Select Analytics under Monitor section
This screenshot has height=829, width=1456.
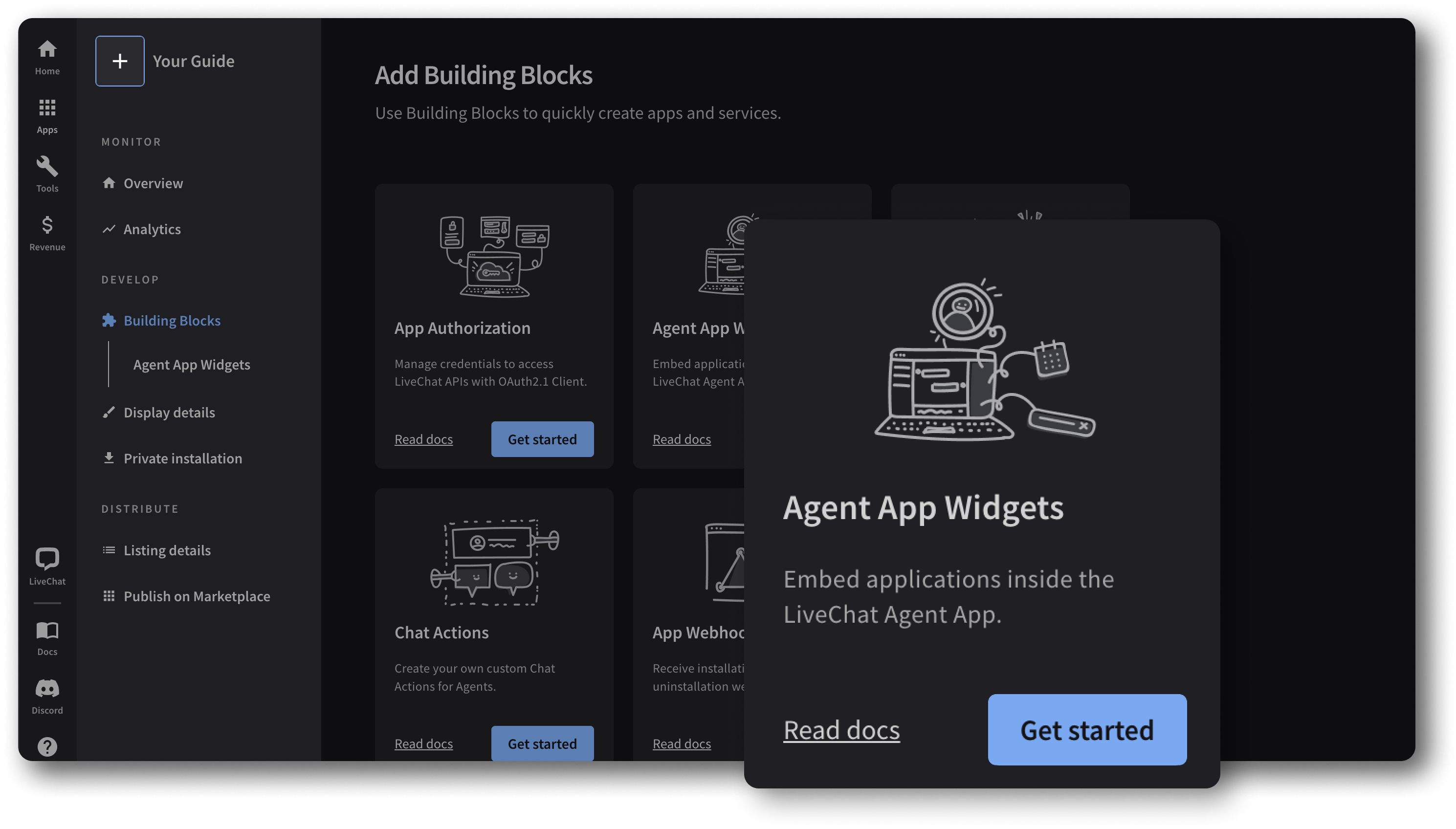click(x=152, y=229)
